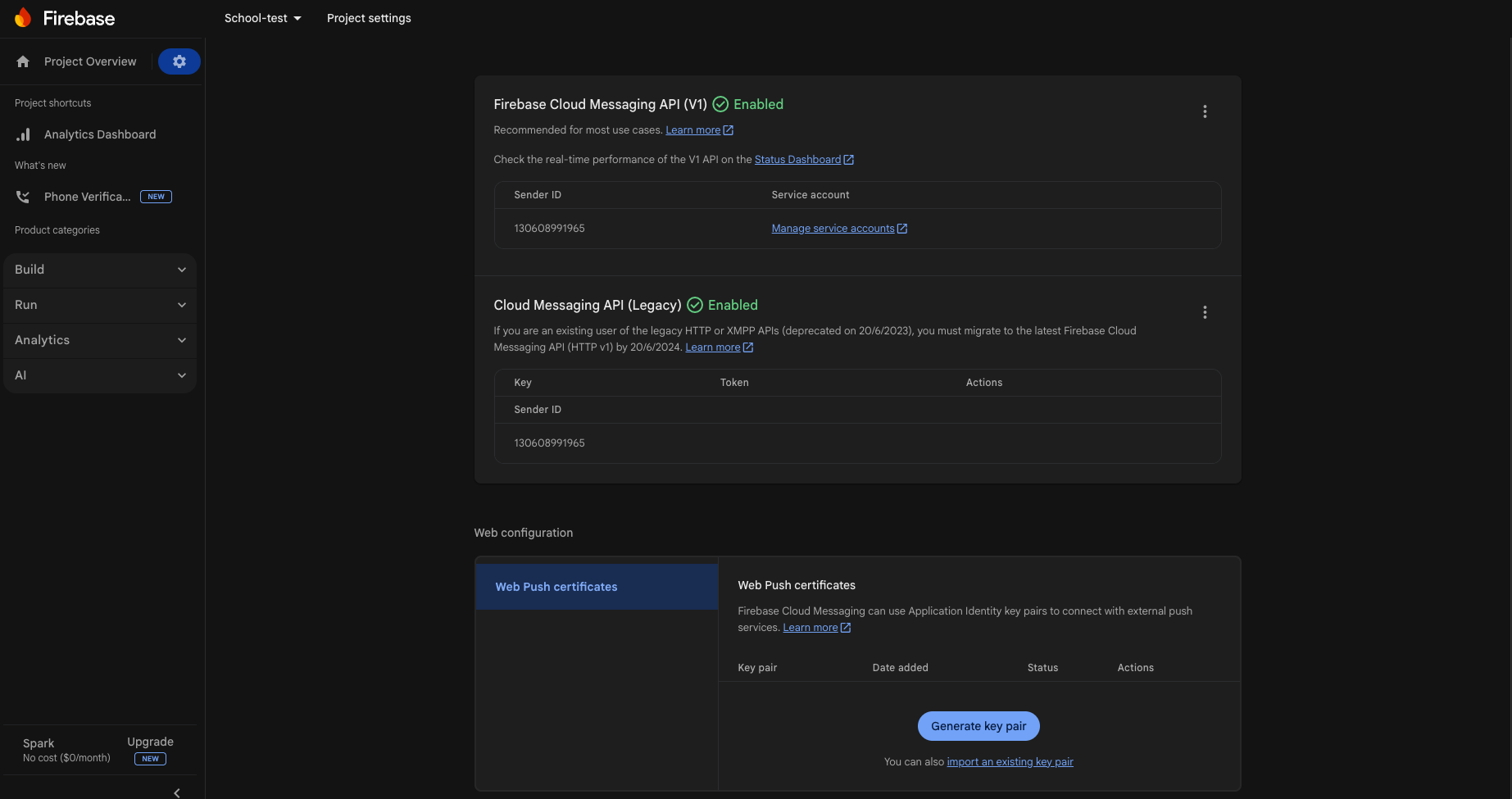
Task: Collapse the sidebar using the bottom chevron
Action: (x=175, y=792)
